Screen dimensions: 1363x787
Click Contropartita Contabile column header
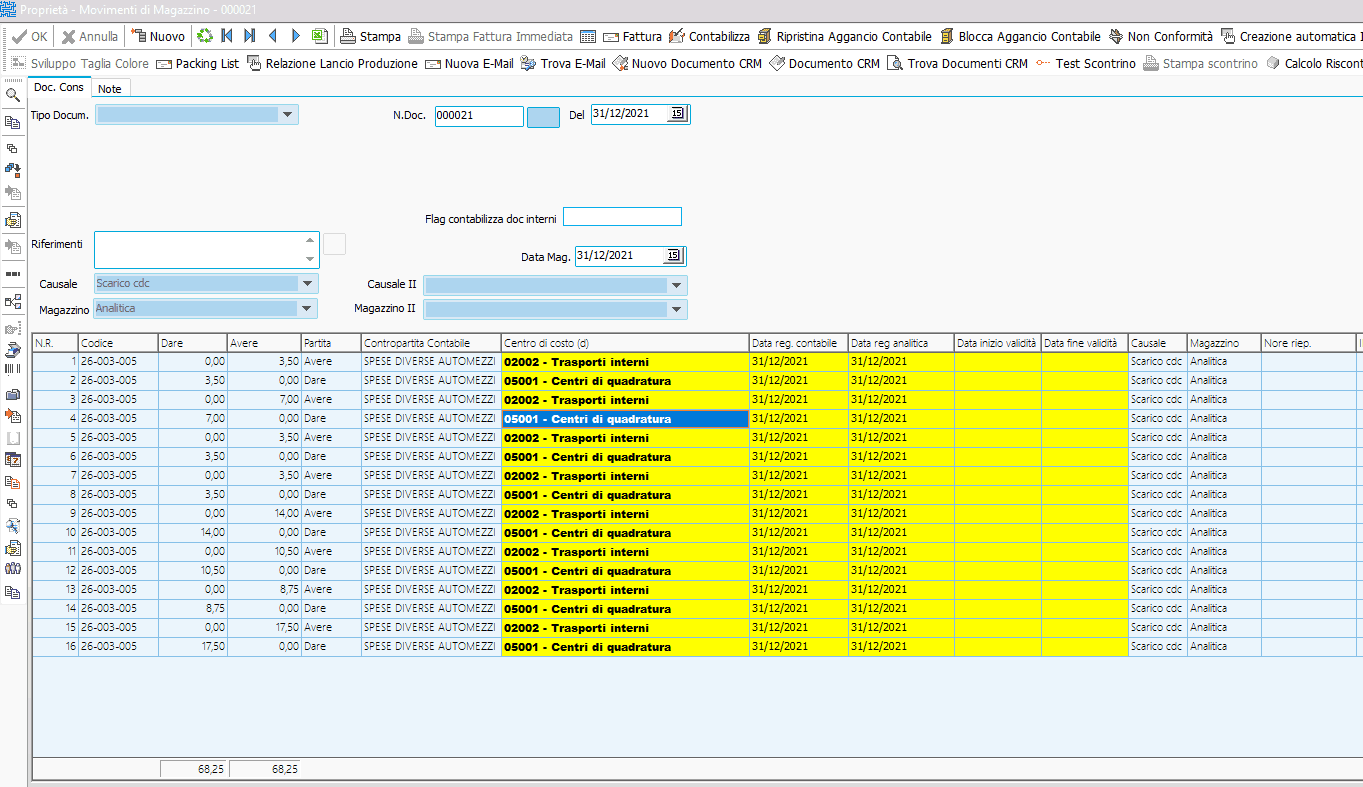click(x=430, y=343)
